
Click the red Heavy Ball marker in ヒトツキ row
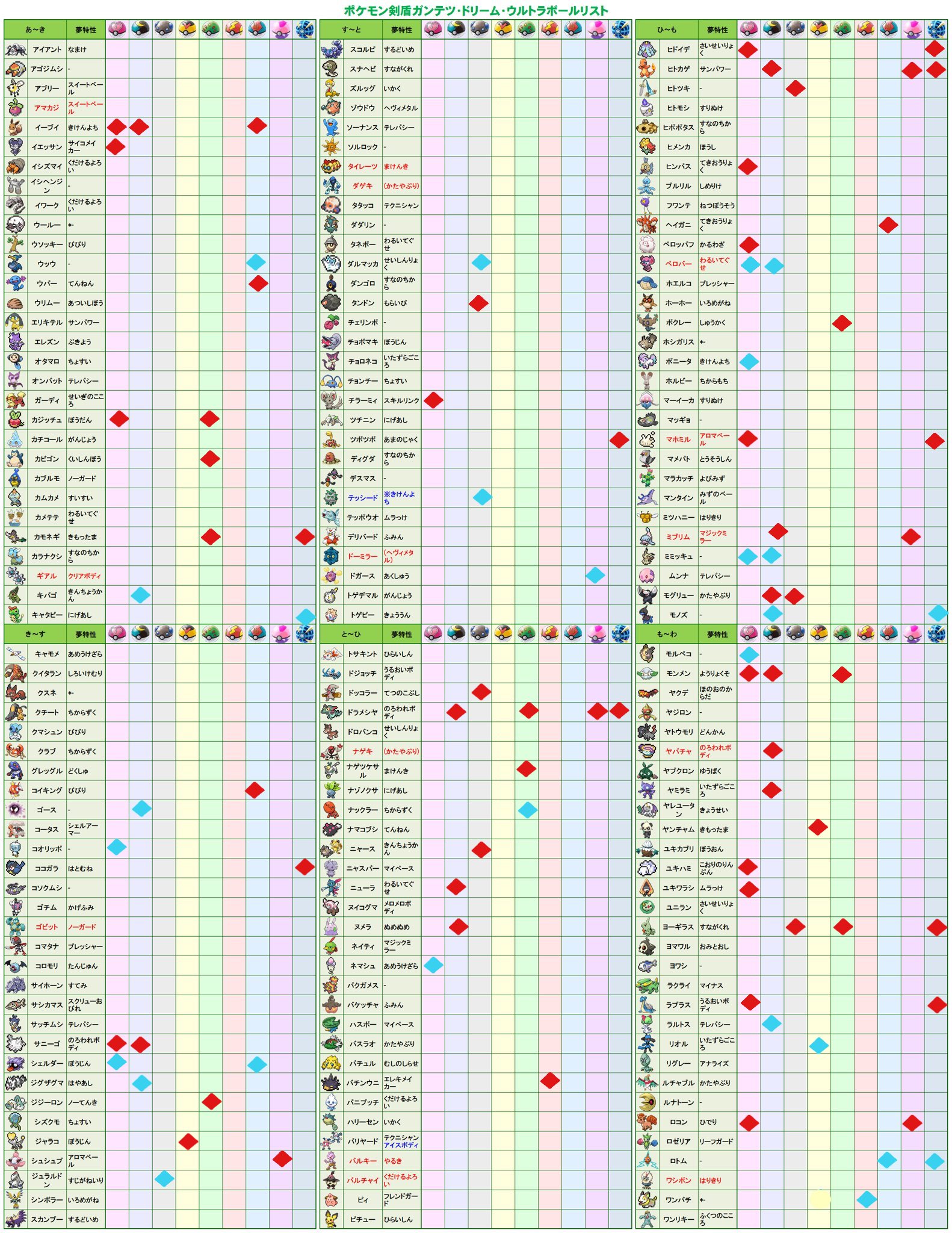tap(796, 89)
